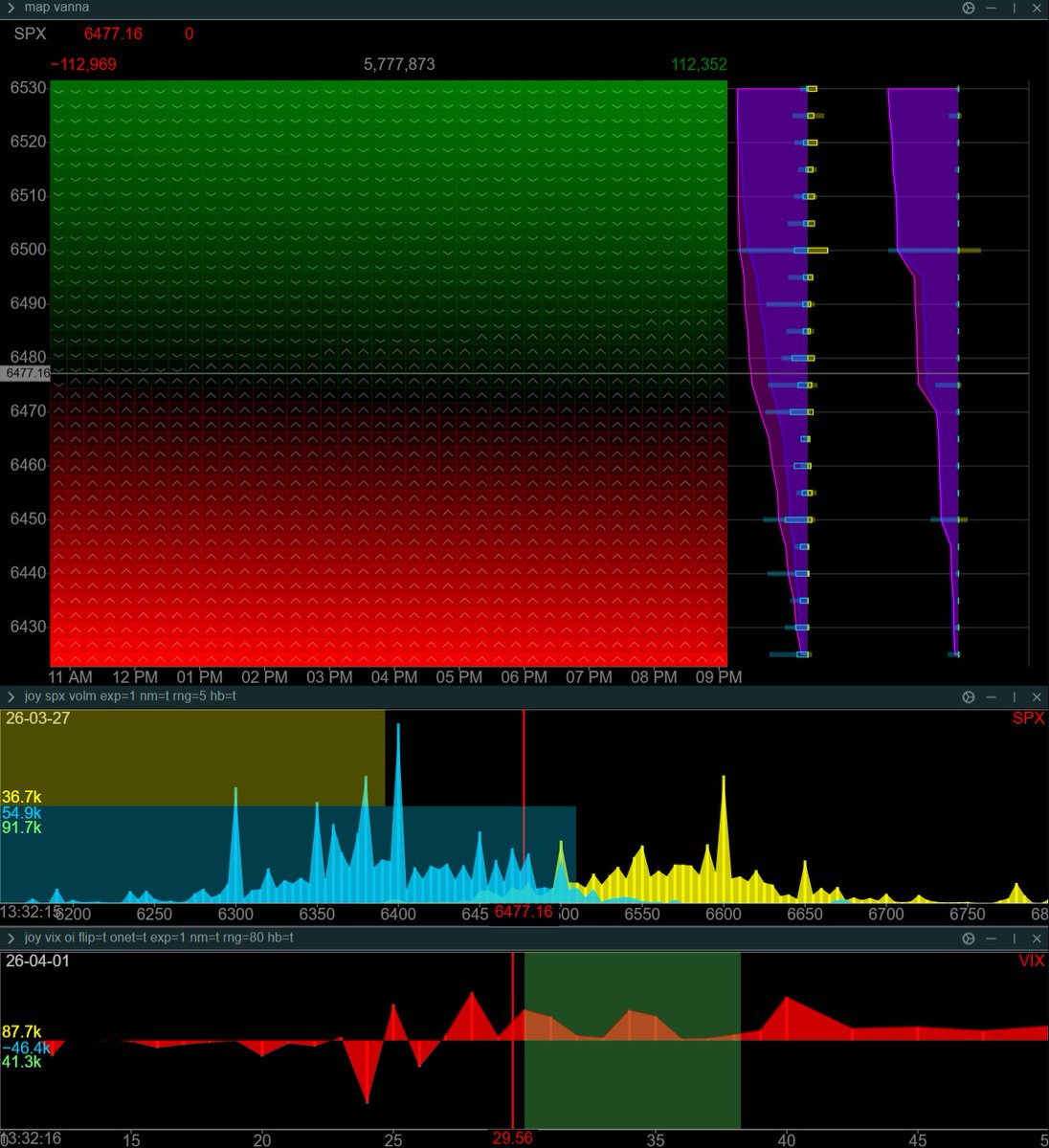Click the 6450 strike label on y-axis
Screen dimensions: 1049x1148
point(28,519)
